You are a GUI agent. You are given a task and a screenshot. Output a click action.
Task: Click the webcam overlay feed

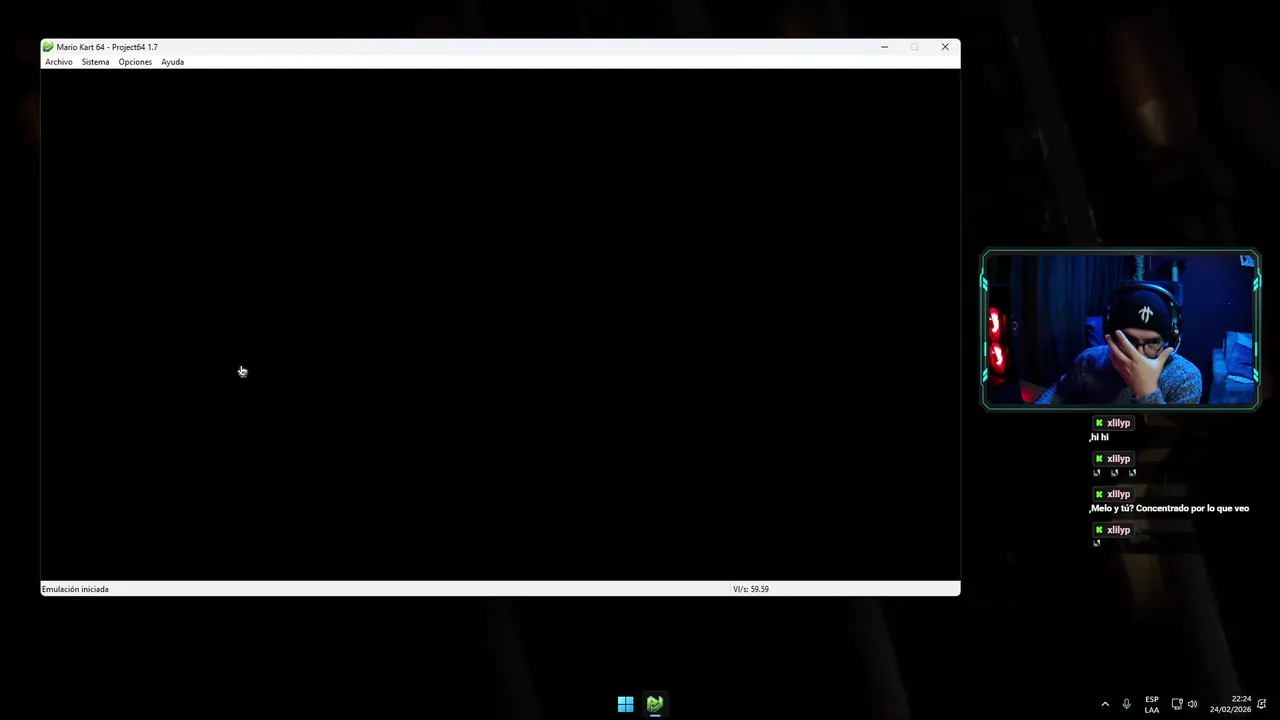tap(1120, 330)
